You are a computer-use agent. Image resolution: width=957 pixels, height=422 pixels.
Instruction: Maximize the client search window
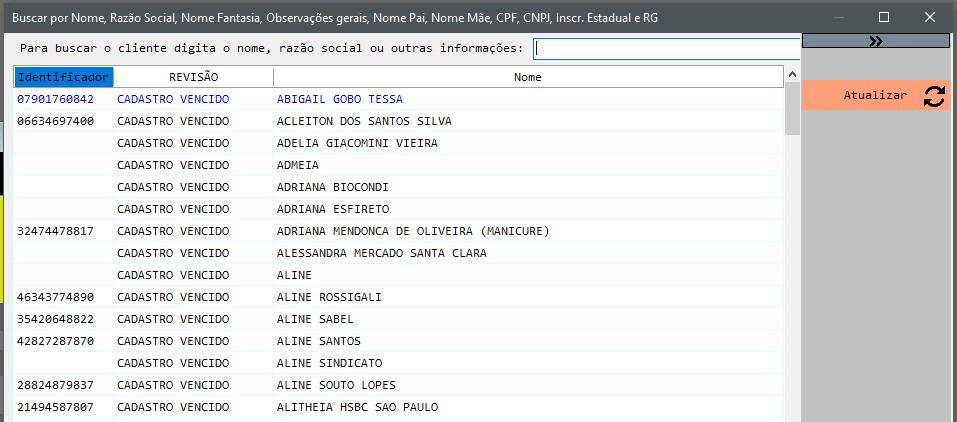coord(883,17)
